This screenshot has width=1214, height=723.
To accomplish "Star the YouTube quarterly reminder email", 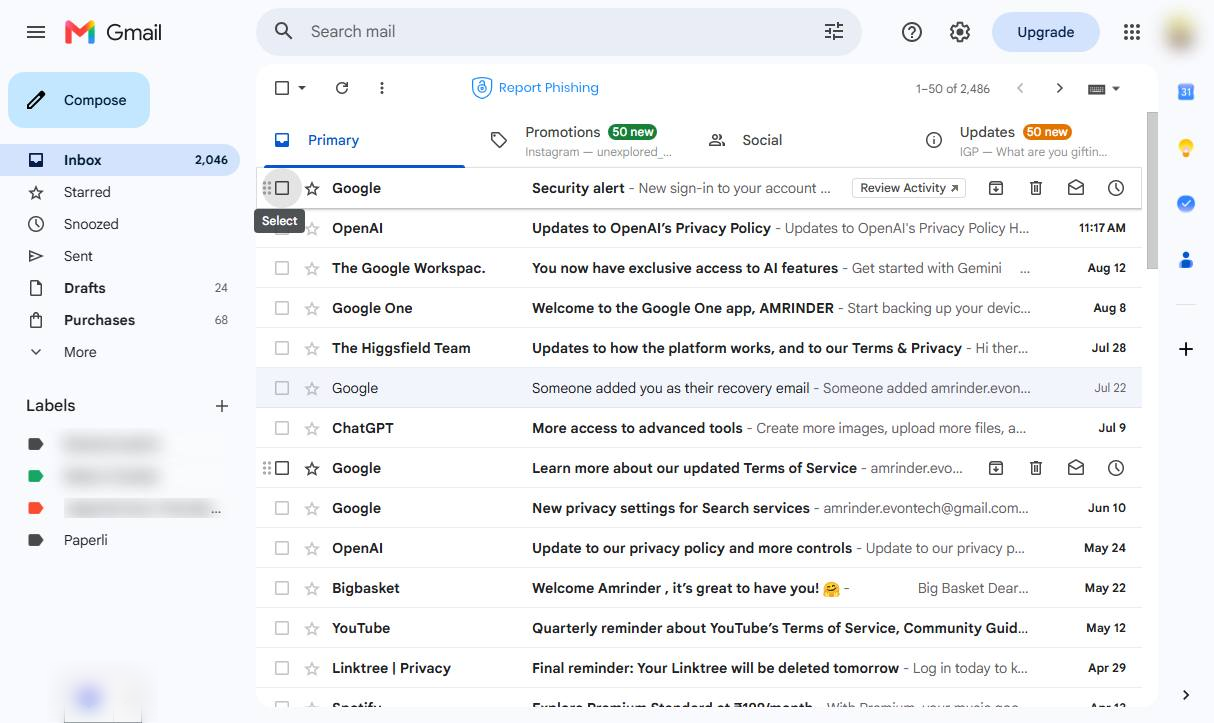I will (x=312, y=628).
